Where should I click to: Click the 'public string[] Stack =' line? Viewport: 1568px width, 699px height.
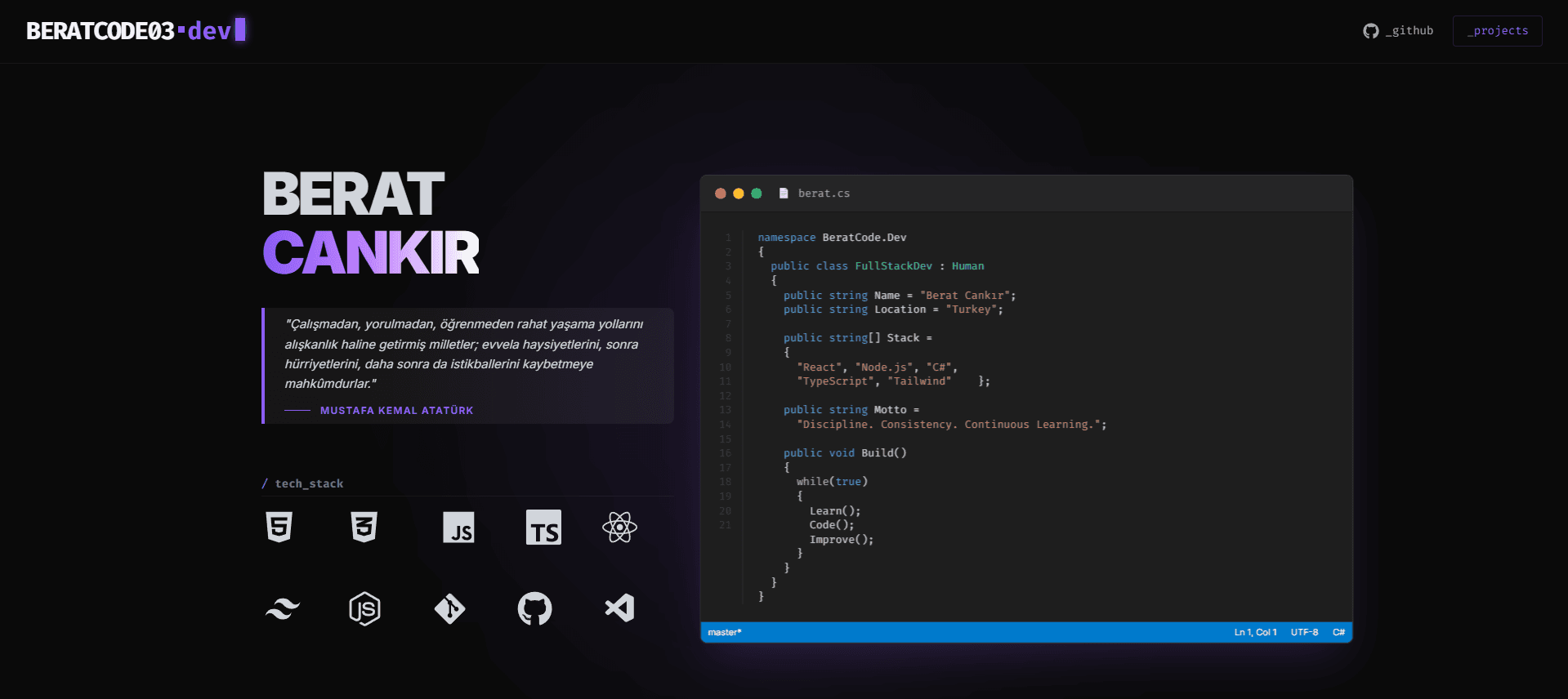pyautogui.click(x=858, y=338)
